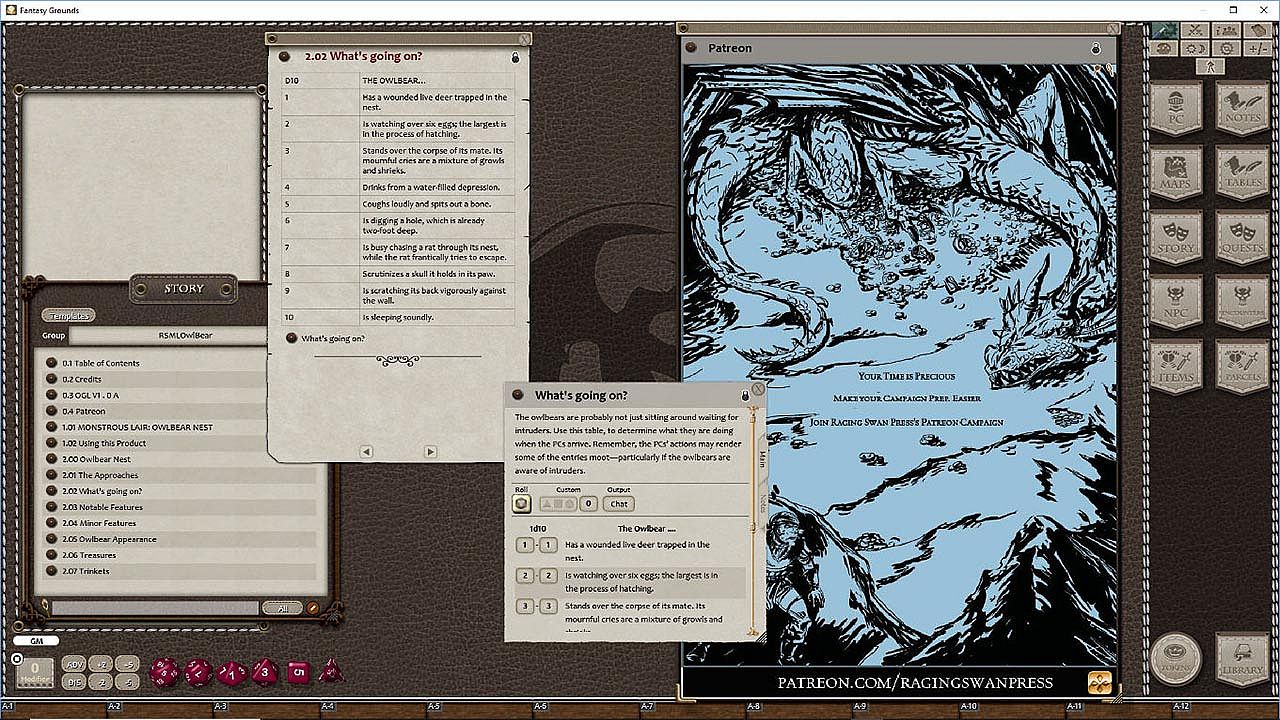This screenshot has height=720, width=1280.
Task: Click the story search filter field
Action: (155, 608)
